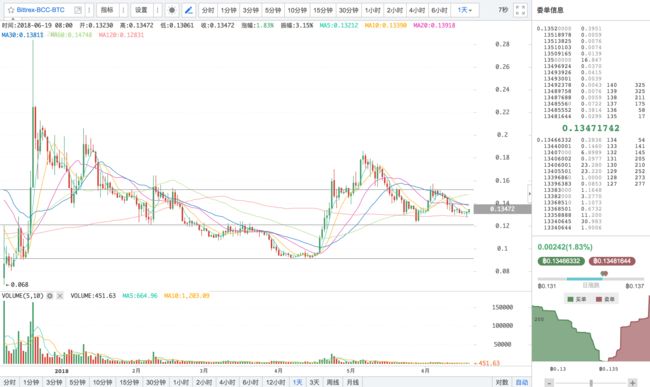Favorite Bittrex-BCC-BTC with the star icon
The height and width of the screenshot is (387, 650).
pyautogui.click(x=11, y=10)
